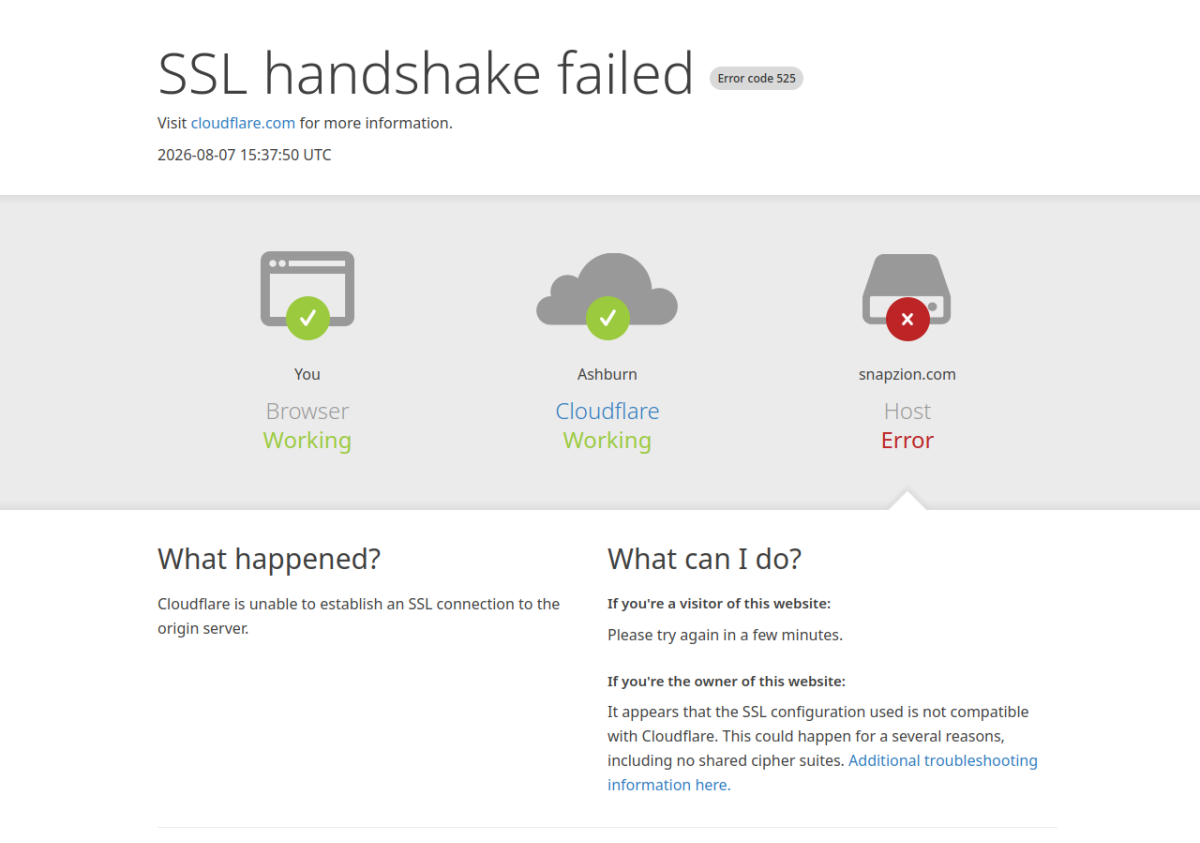Click the What can I do? heading
The height and width of the screenshot is (843, 1200).
pos(705,559)
